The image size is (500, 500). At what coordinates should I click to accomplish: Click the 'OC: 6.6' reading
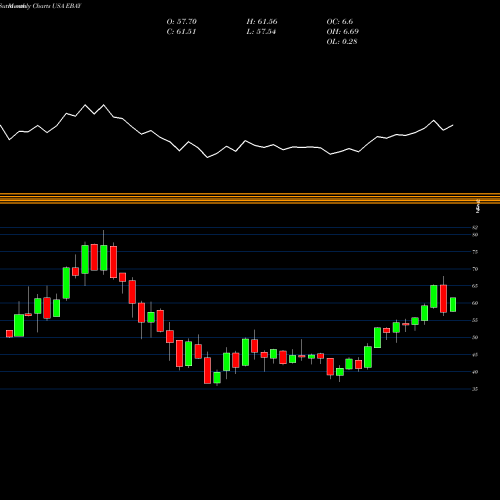pyautogui.click(x=340, y=21)
